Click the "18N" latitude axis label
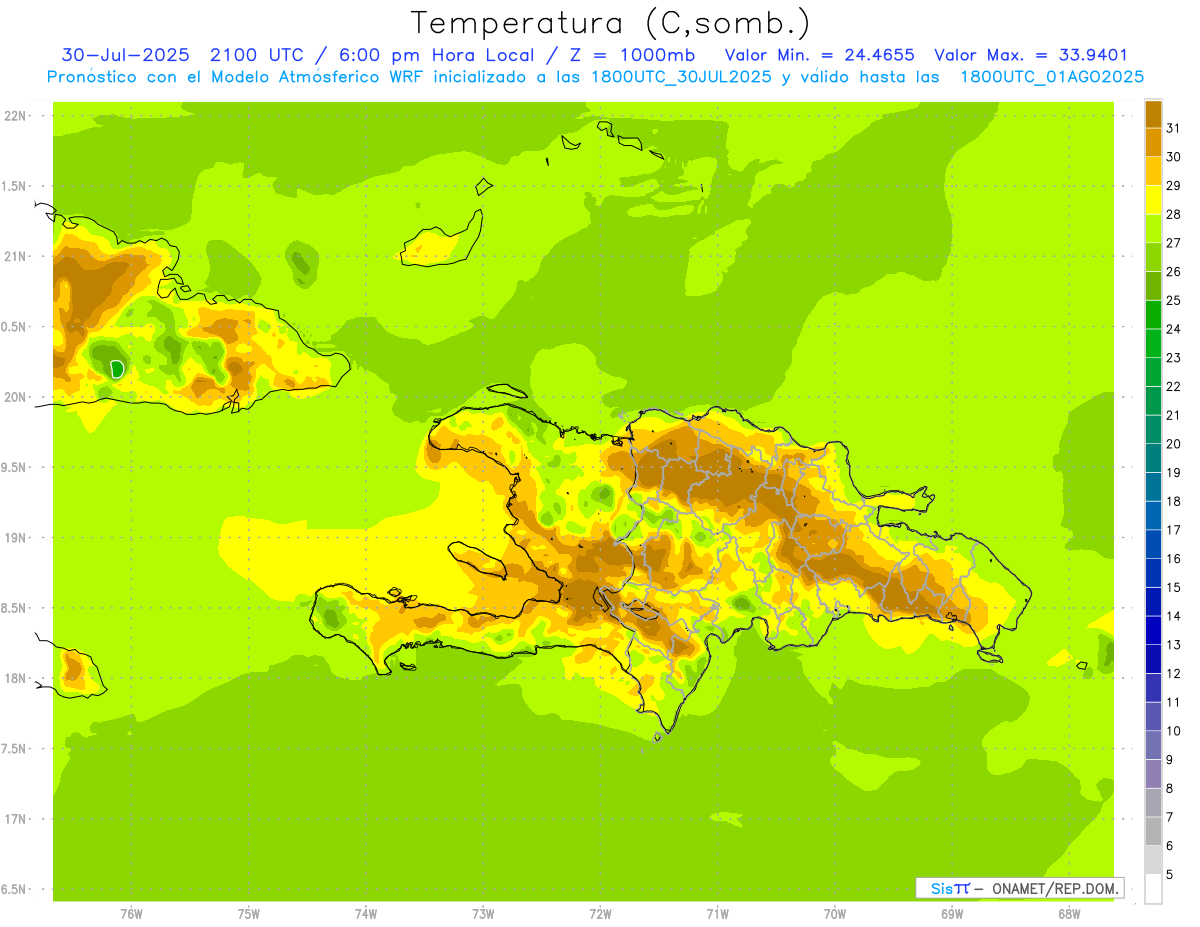This screenshot has height=927, width=1200. (14, 678)
